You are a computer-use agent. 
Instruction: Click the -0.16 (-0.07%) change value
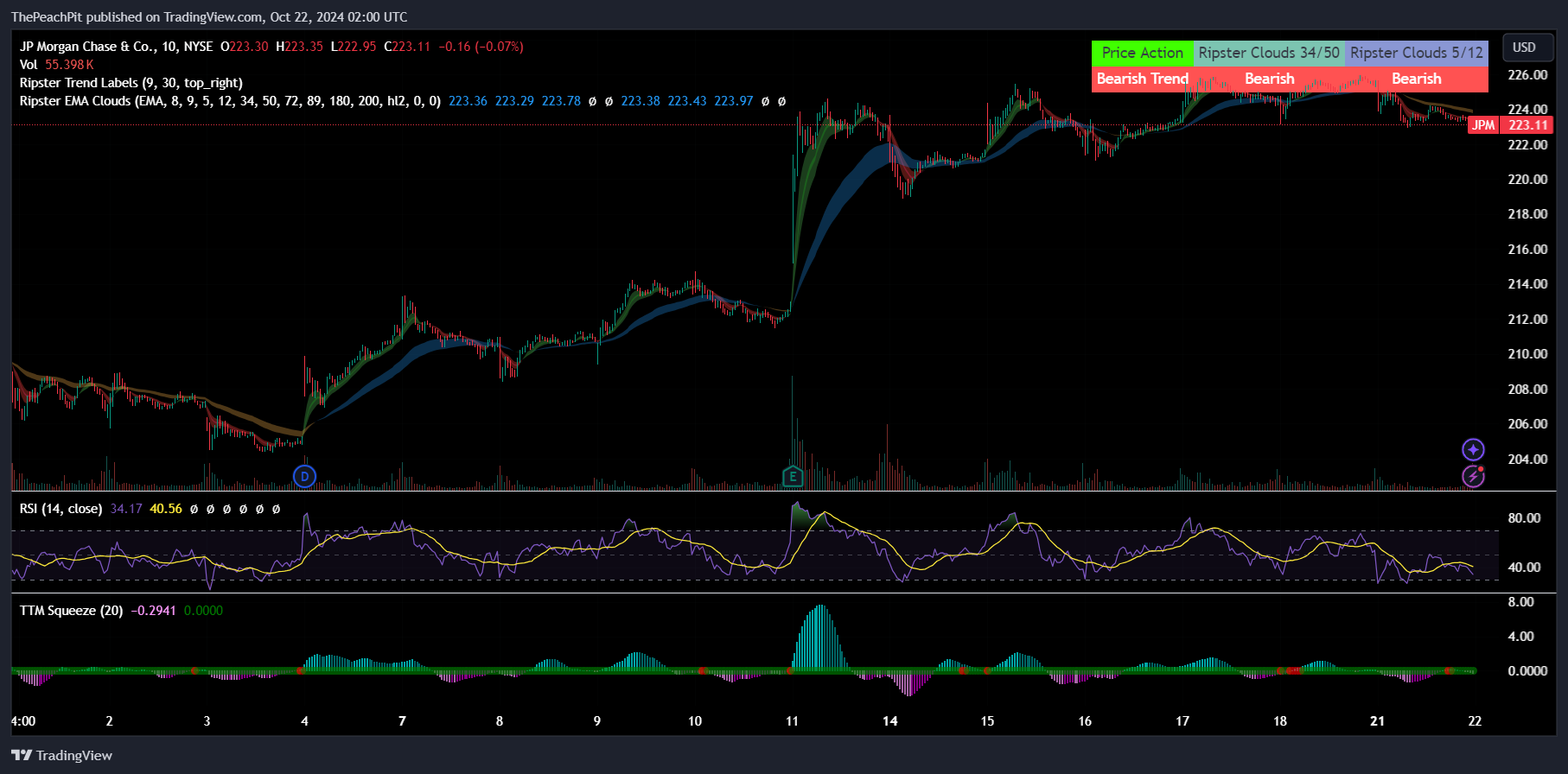coord(481,47)
